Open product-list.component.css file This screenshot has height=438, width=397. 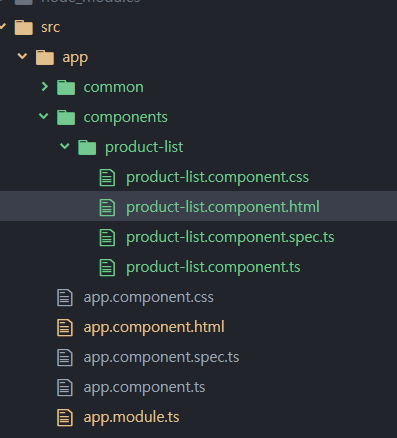tap(217, 177)
